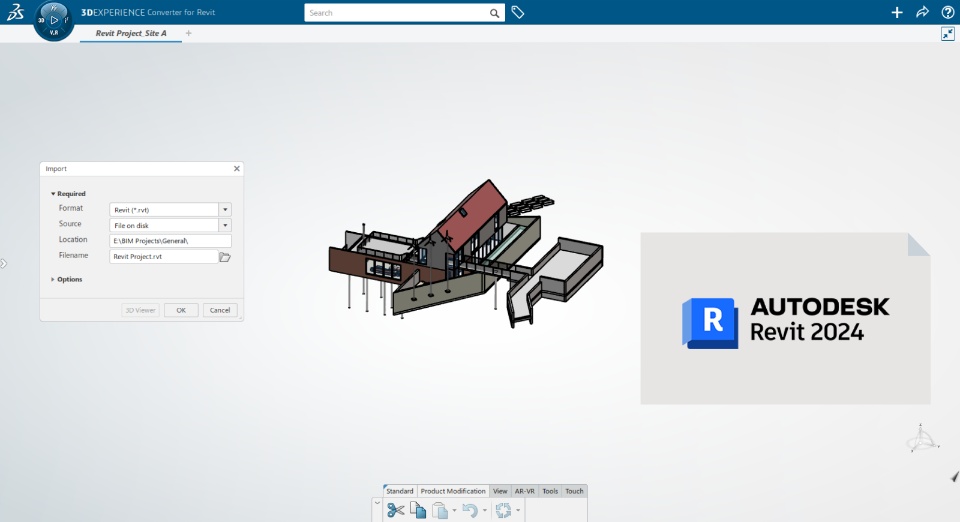
Task: Switch to the Standard tab
Action: (400, 491)
